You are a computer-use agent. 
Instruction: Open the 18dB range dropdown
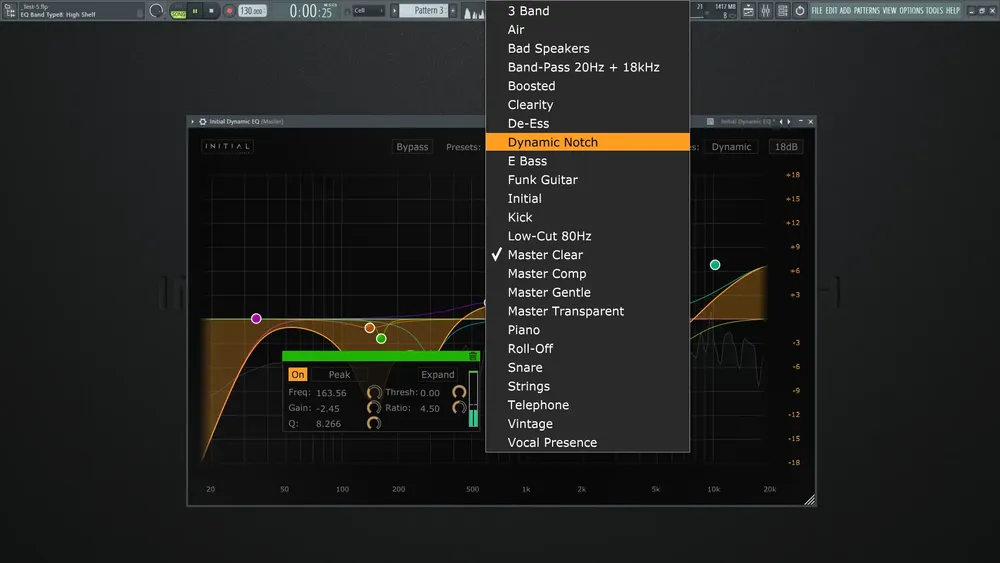786,147
